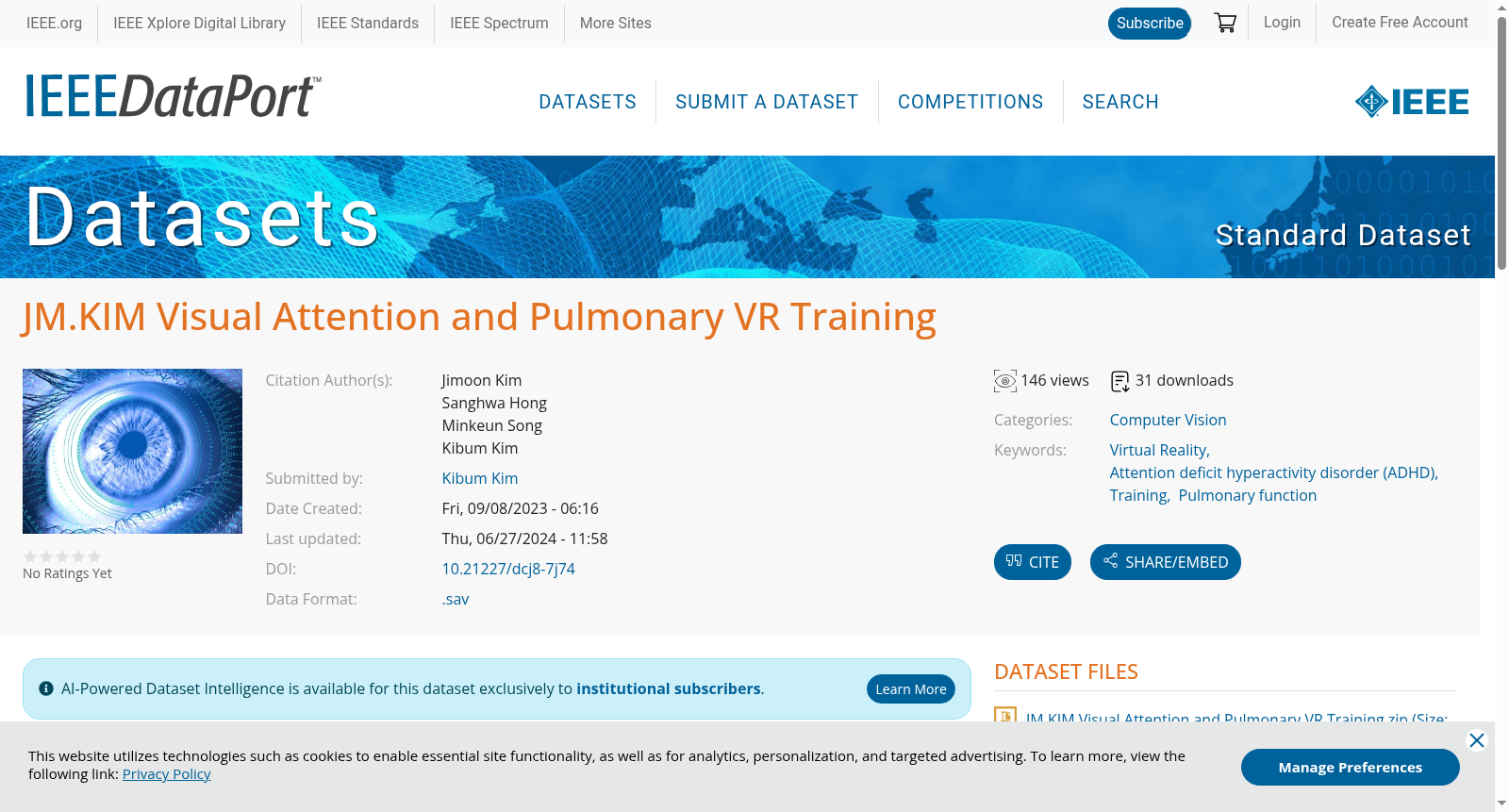The image size is (1509, 812).
Task: Rate dataset using the star rating
Action: tap(62, 556)
